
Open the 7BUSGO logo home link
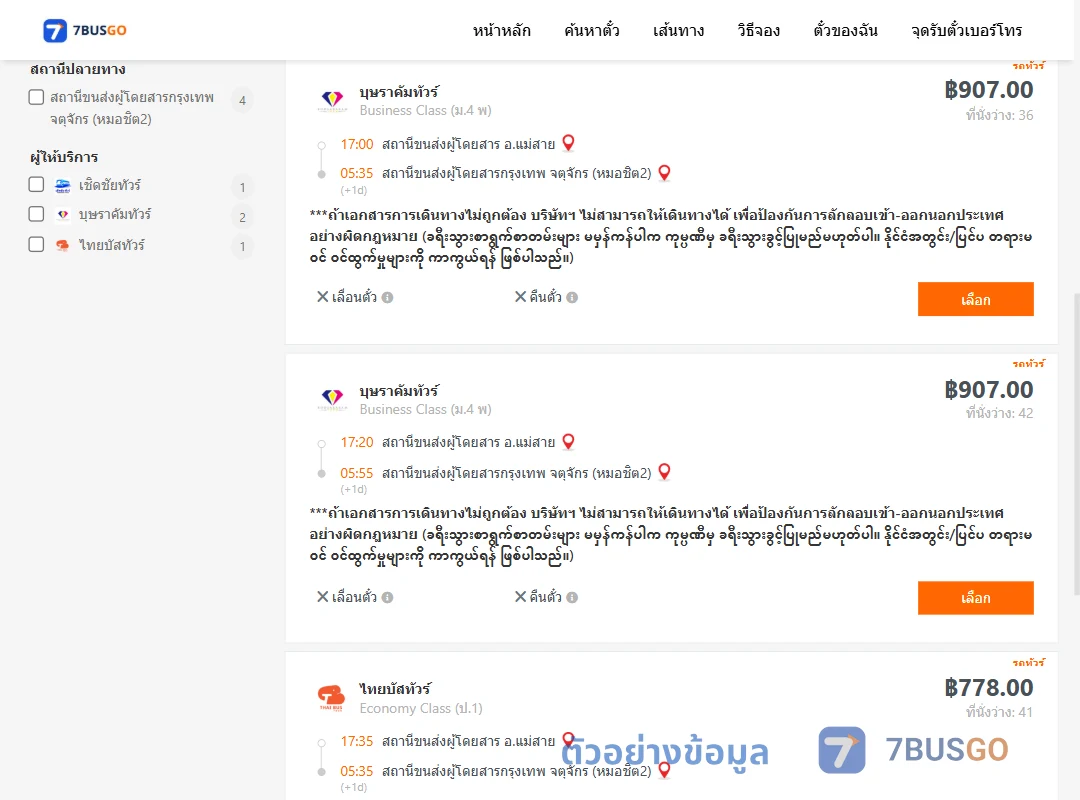[85, 30]
